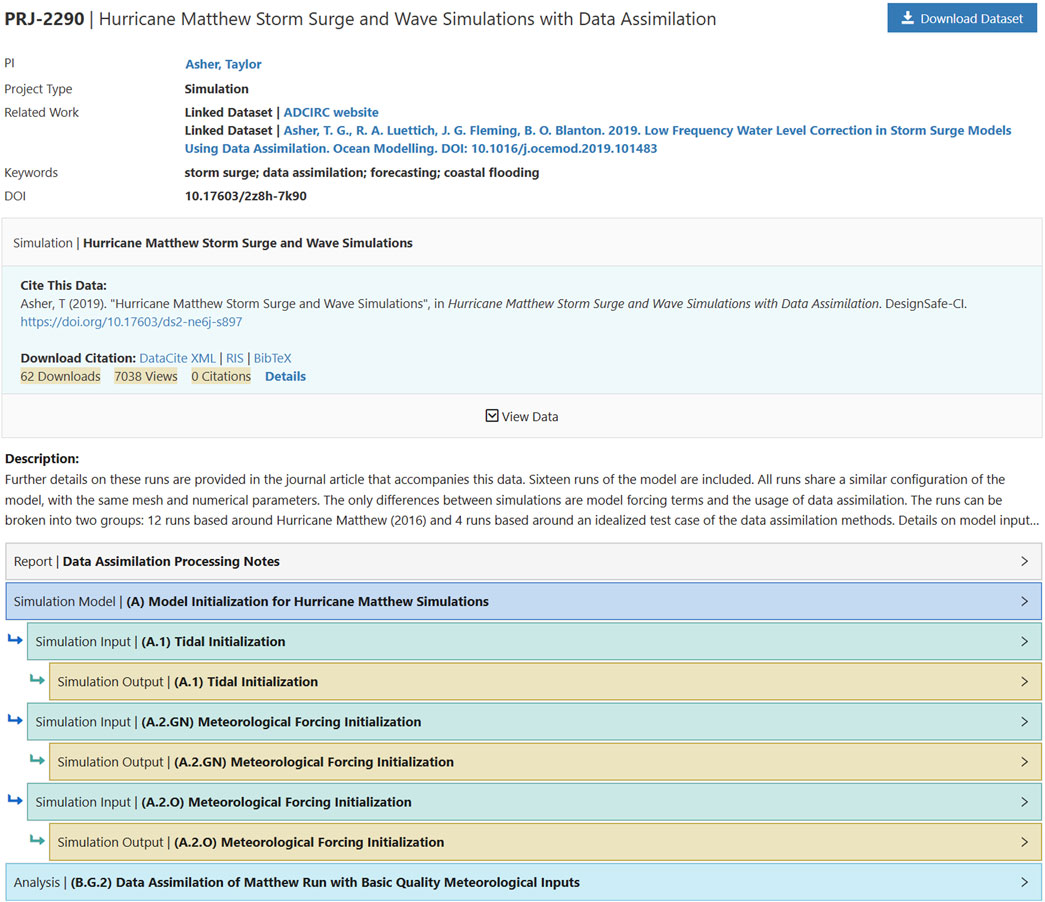The width and height of the screenshot is (1045, 902).
Task: Click DOI value 10.17603/2z8h-7k90
Action: 245,196
